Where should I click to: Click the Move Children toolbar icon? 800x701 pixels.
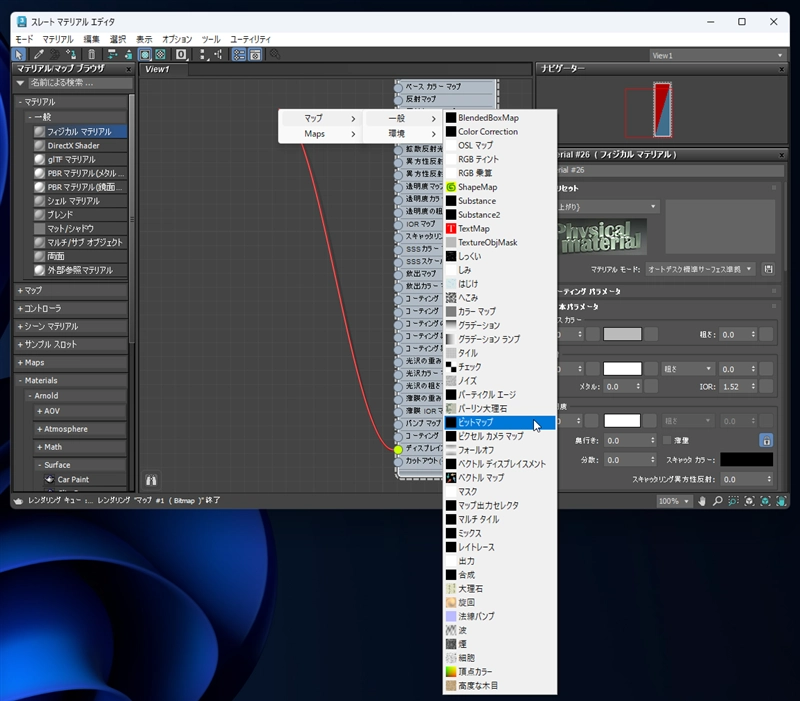(112, 55)
